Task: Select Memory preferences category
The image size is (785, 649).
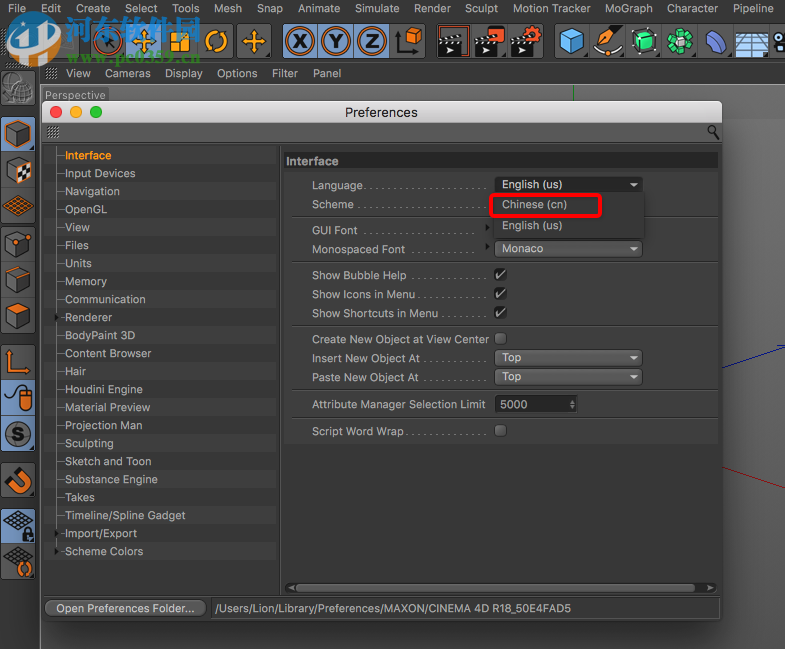Action: [x=86, y=281]
